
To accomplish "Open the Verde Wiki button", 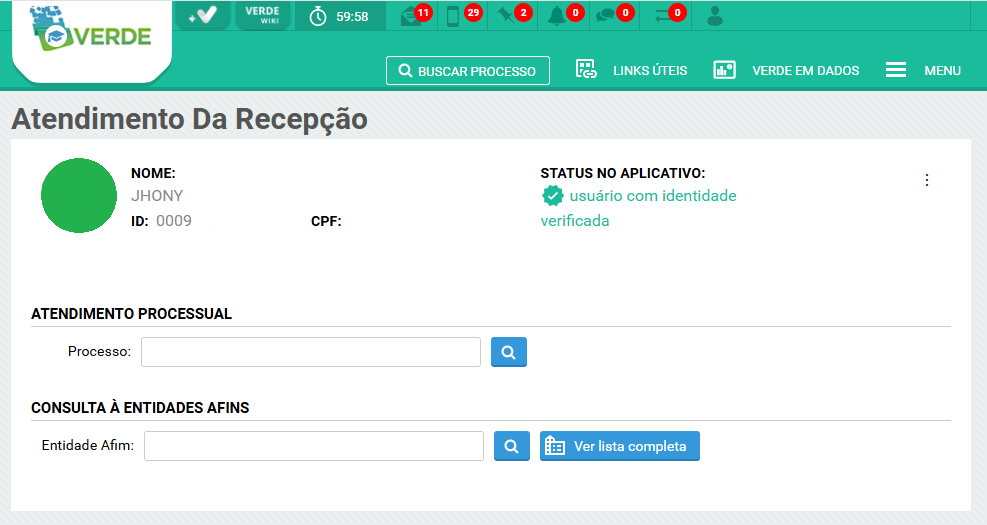I will point(262,15).
